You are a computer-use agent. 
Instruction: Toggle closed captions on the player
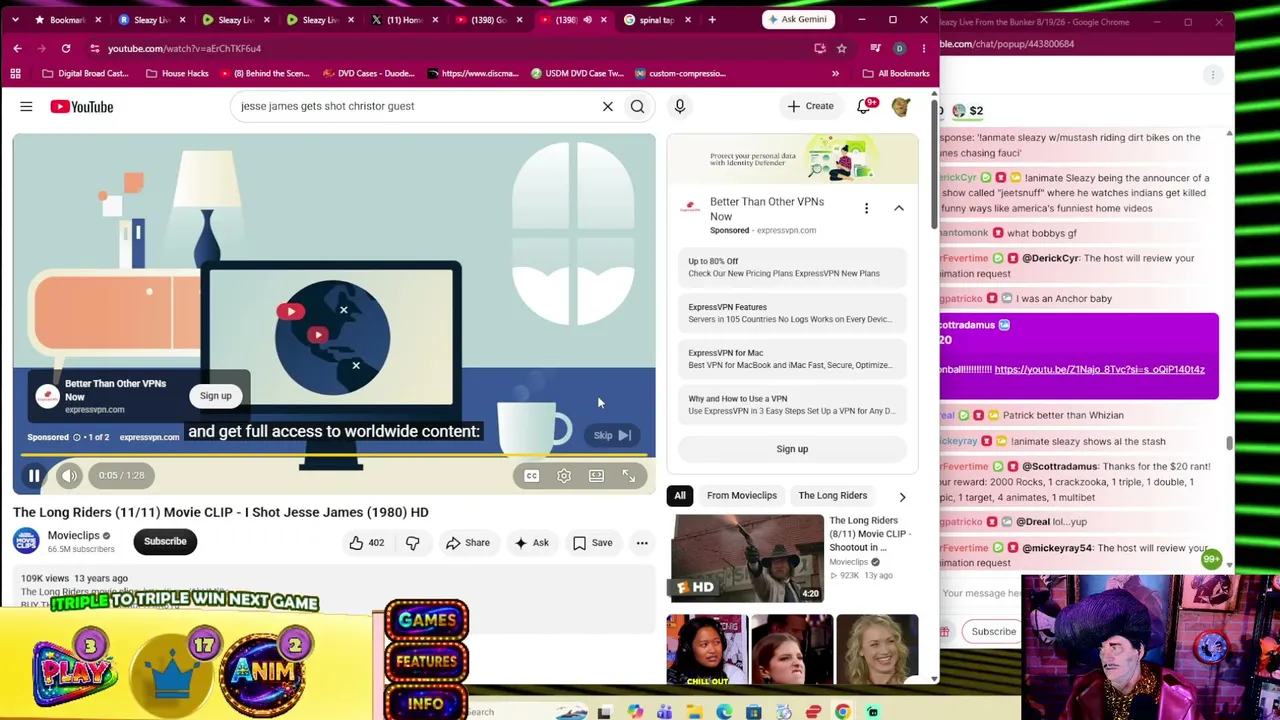tap(532, 476)
